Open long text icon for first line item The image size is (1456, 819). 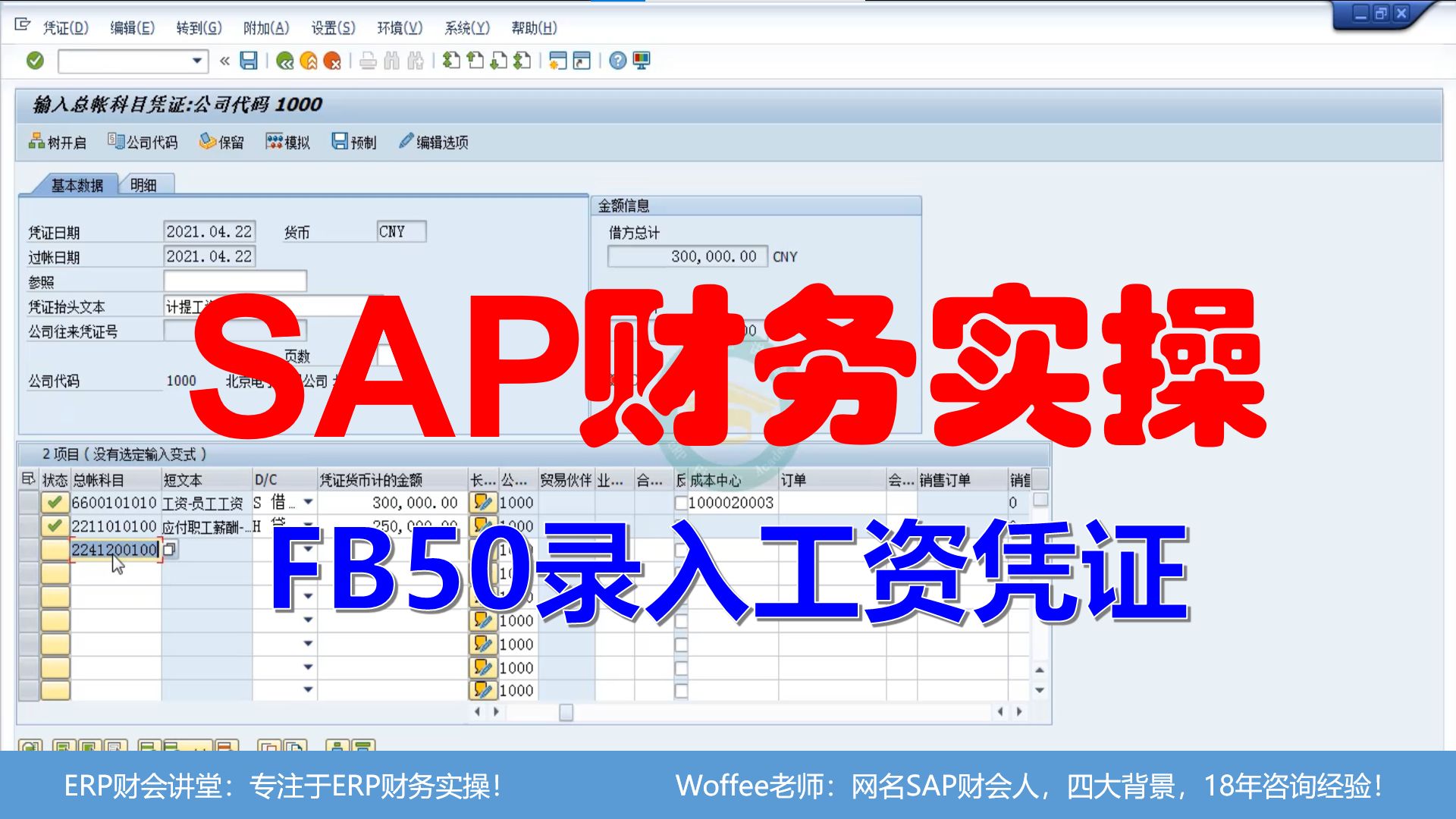tap(482, 502)
